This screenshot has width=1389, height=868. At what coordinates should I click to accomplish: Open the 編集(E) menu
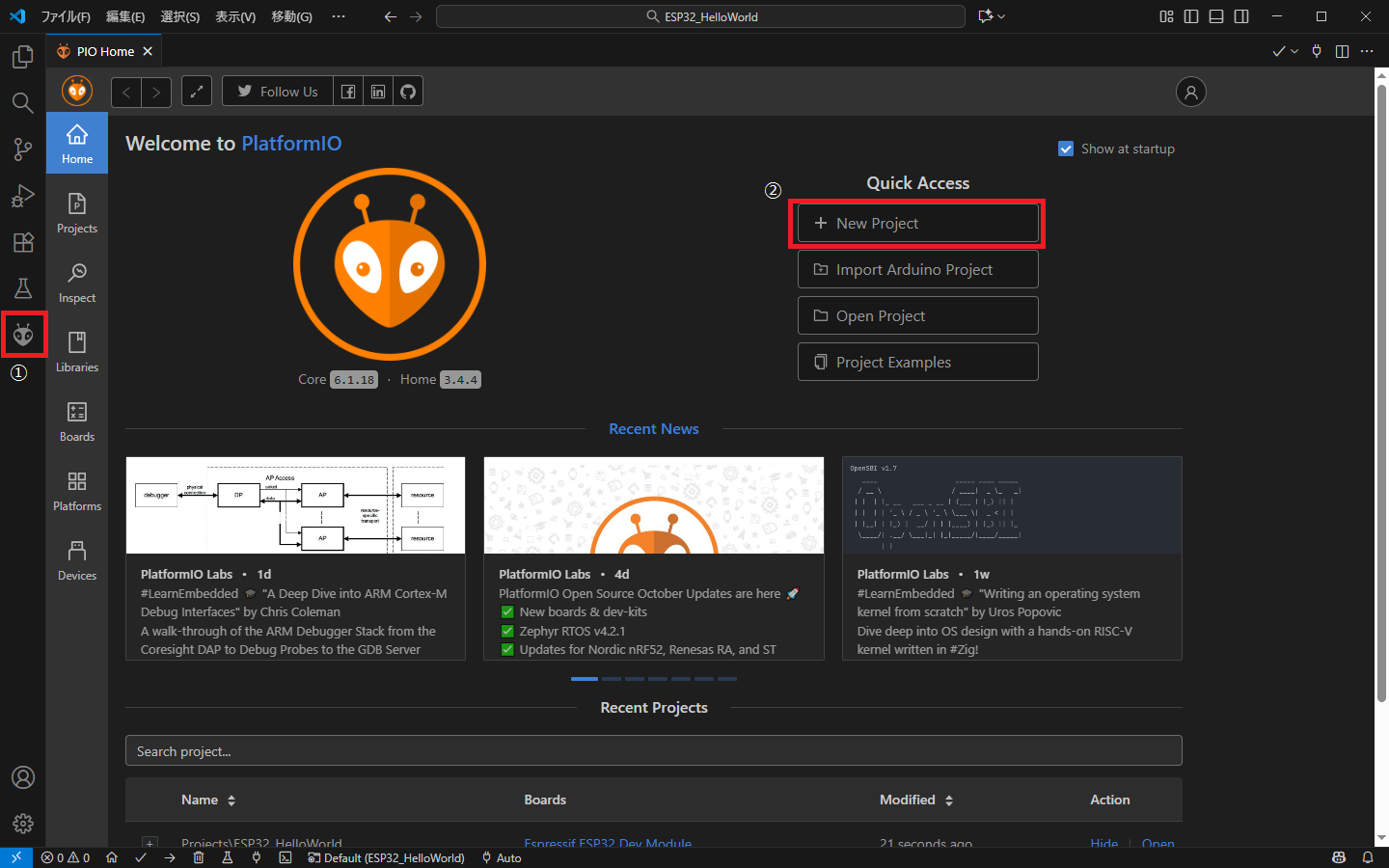[125, 16]
